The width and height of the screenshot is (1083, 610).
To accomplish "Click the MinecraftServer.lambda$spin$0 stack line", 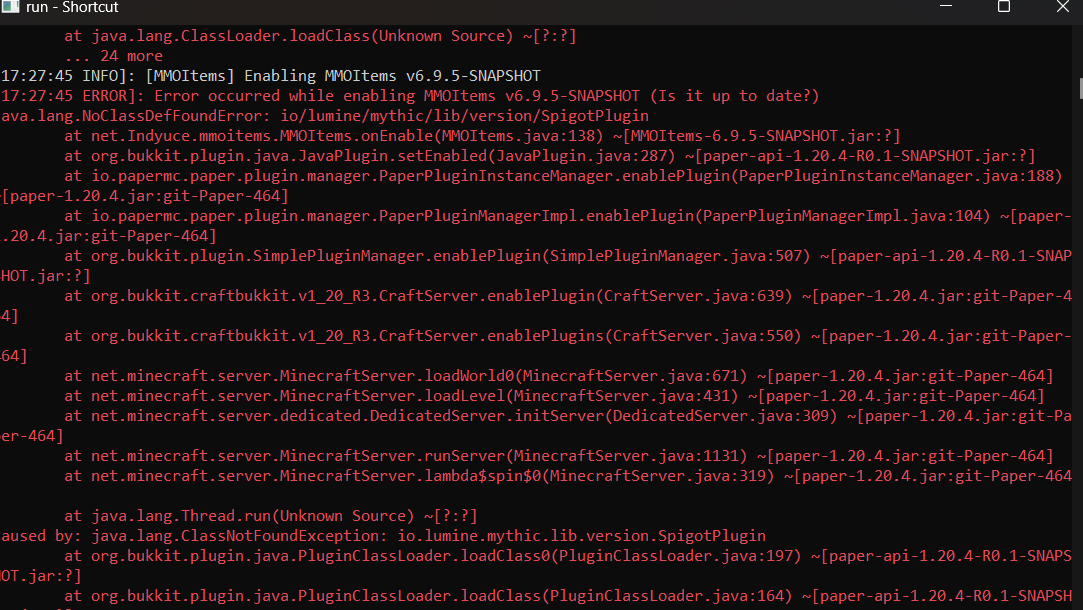I will coord(568,477).
